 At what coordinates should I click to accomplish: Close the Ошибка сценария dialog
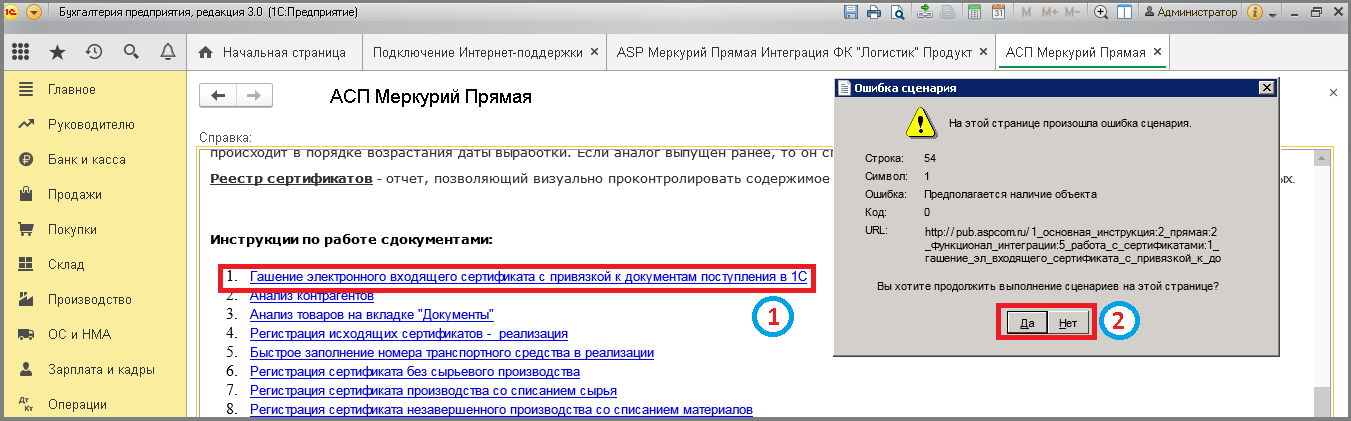tap(1268, 88)
